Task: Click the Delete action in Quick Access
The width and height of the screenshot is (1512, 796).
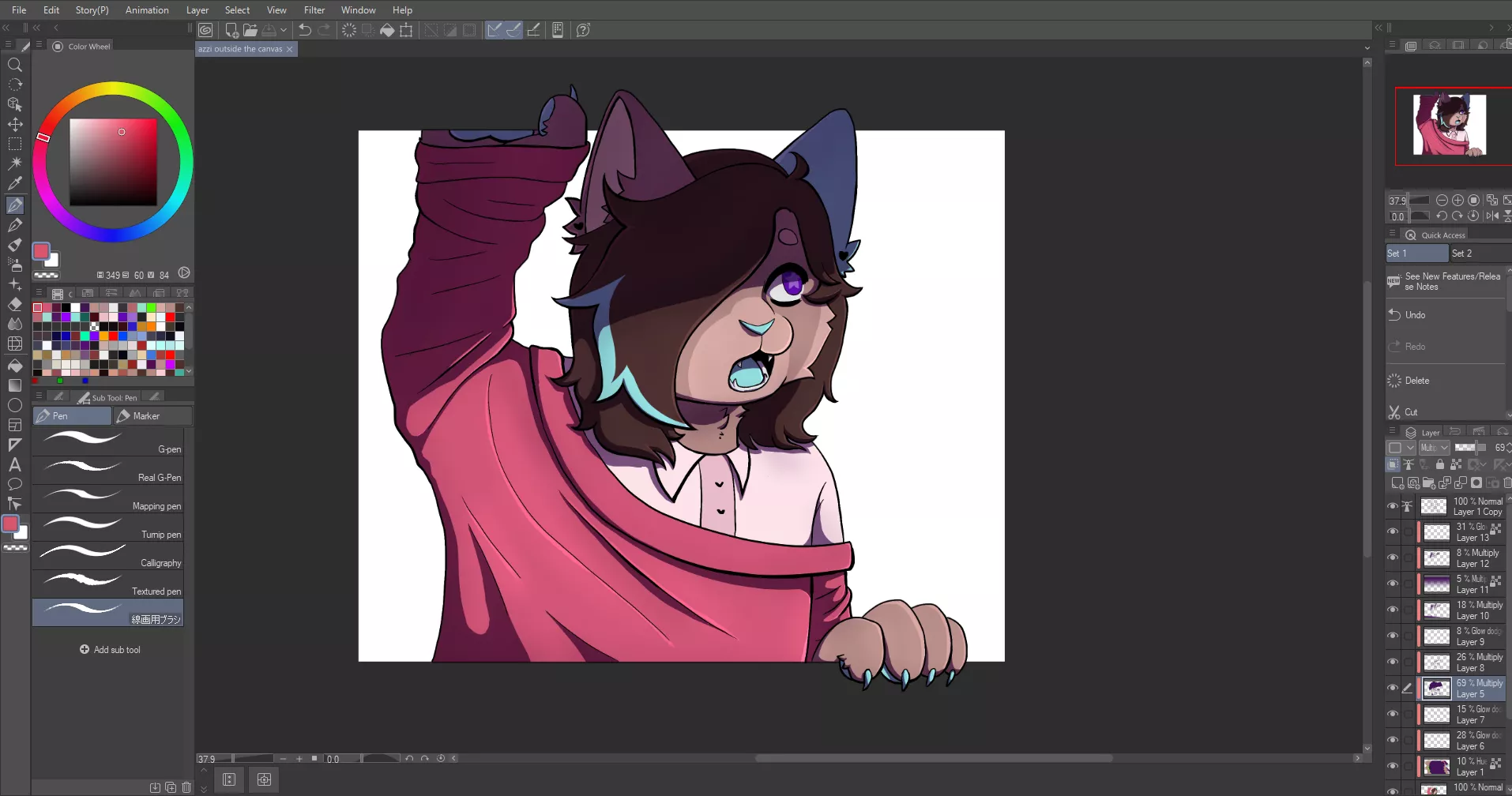Action: 1415,380
